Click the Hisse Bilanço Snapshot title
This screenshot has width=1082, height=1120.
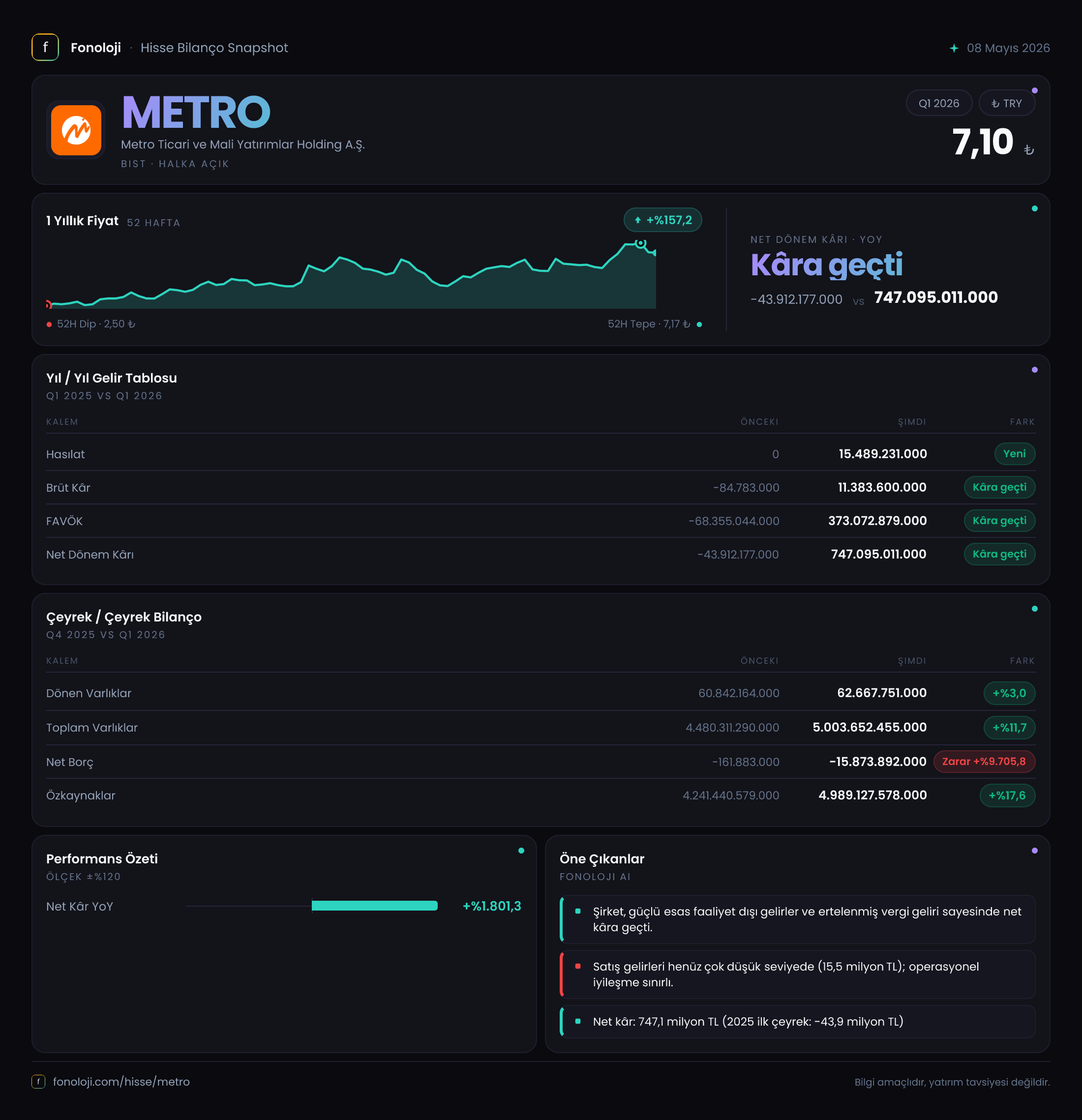tap(214, 47)
